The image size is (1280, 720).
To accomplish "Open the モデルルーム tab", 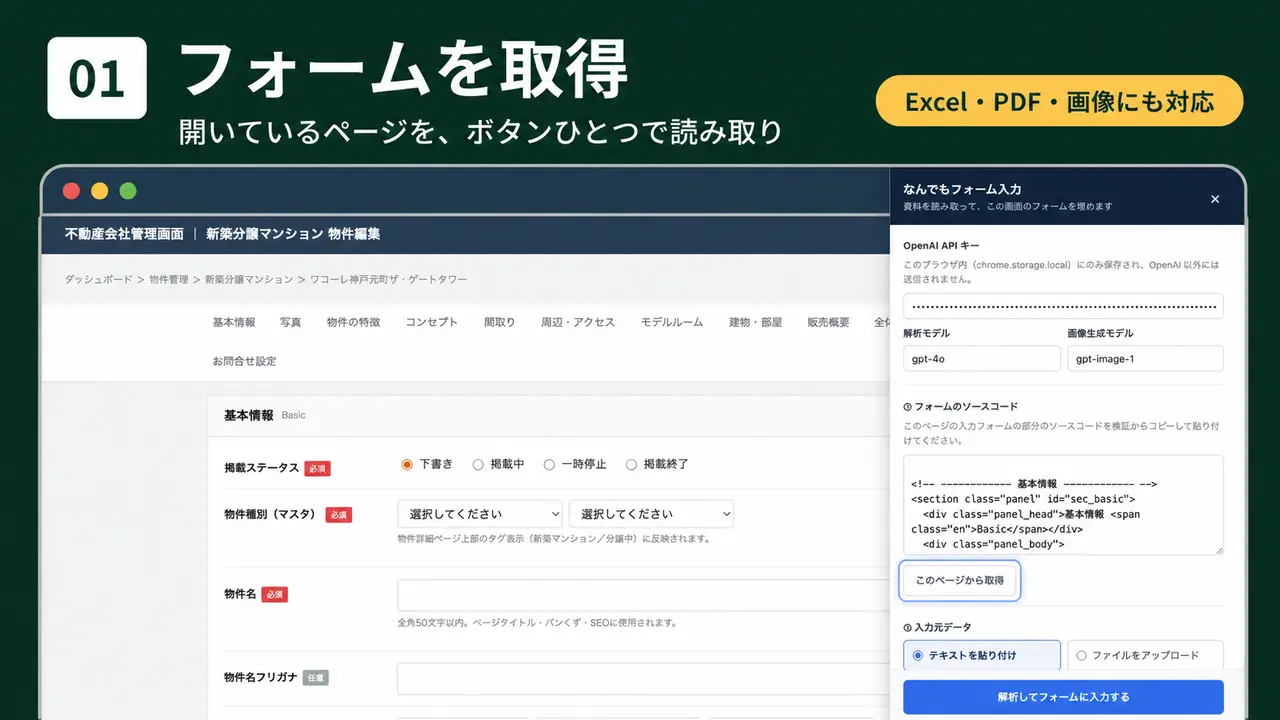I will click(x=672, y=322).
